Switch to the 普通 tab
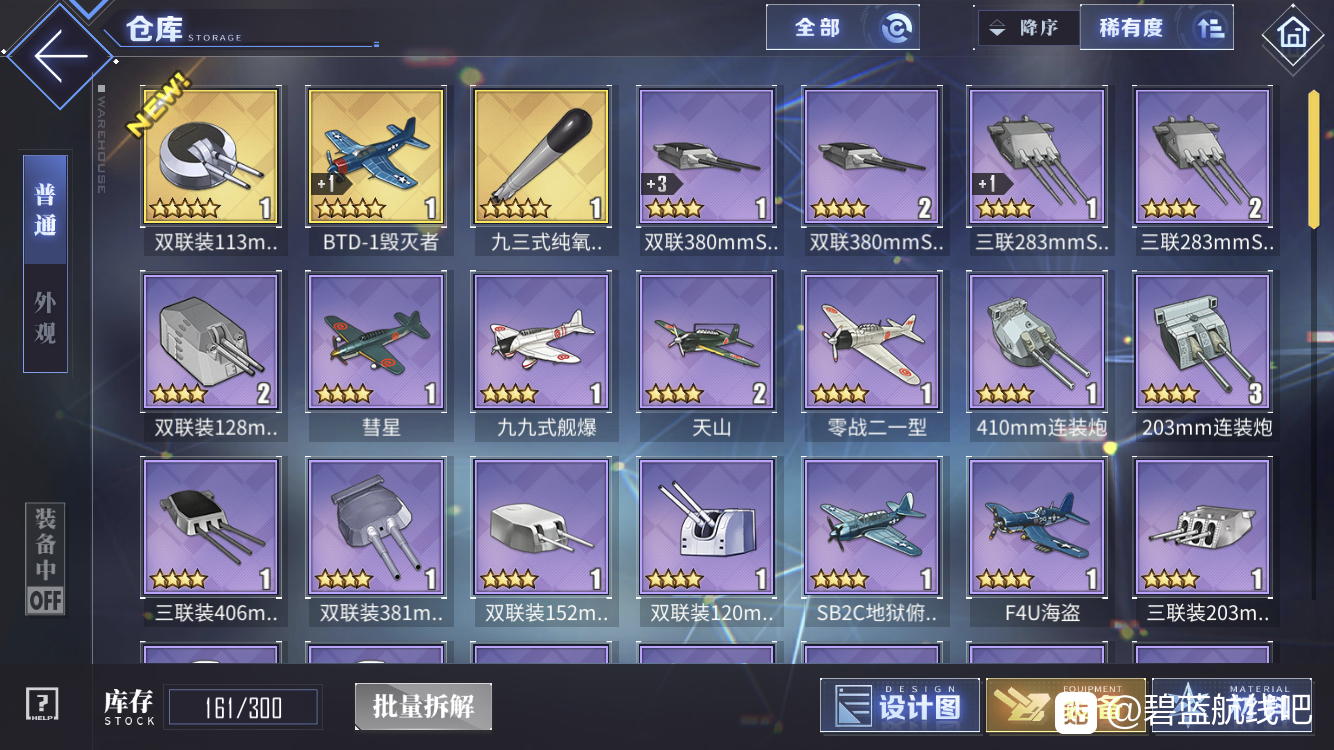Viewport: 1334px width, 750px height. (x=45, y=210)
